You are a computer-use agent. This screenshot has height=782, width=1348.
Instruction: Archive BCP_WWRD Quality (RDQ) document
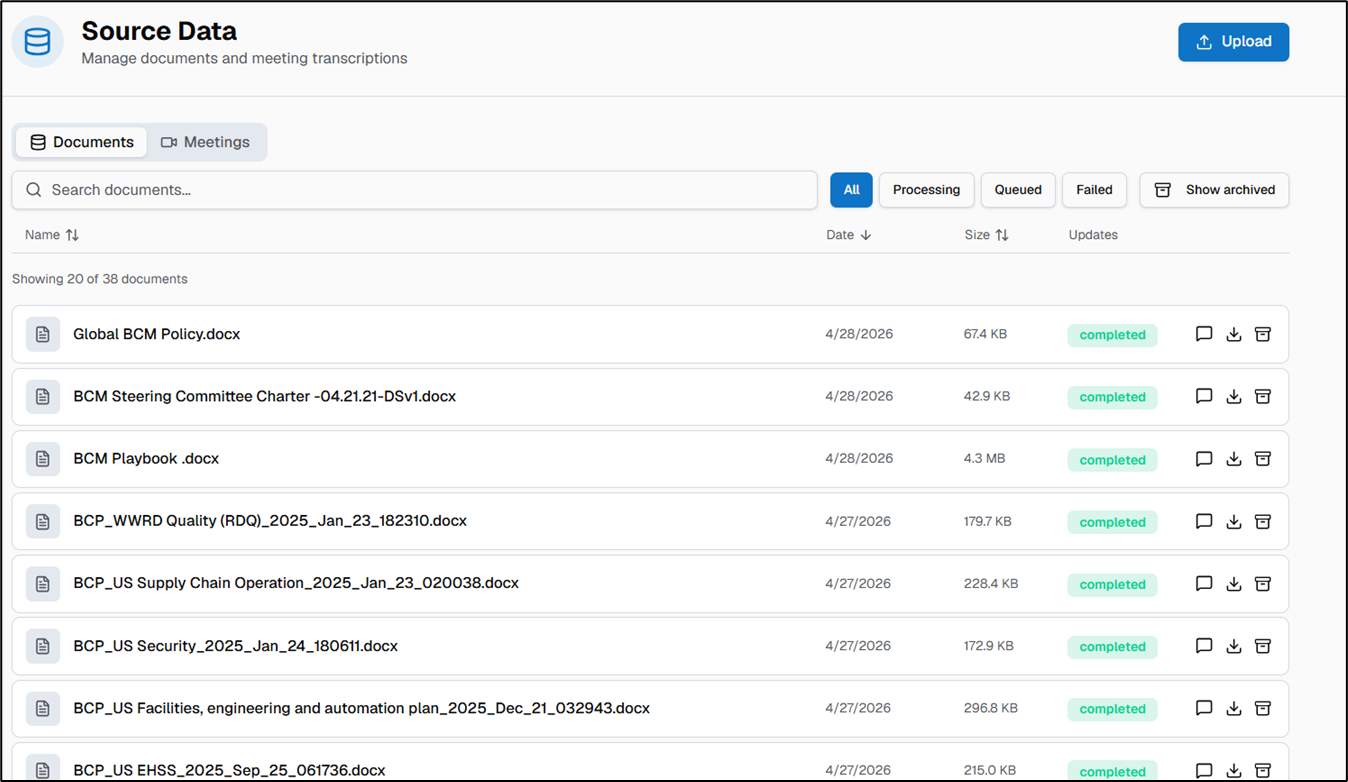(1263, 521)
